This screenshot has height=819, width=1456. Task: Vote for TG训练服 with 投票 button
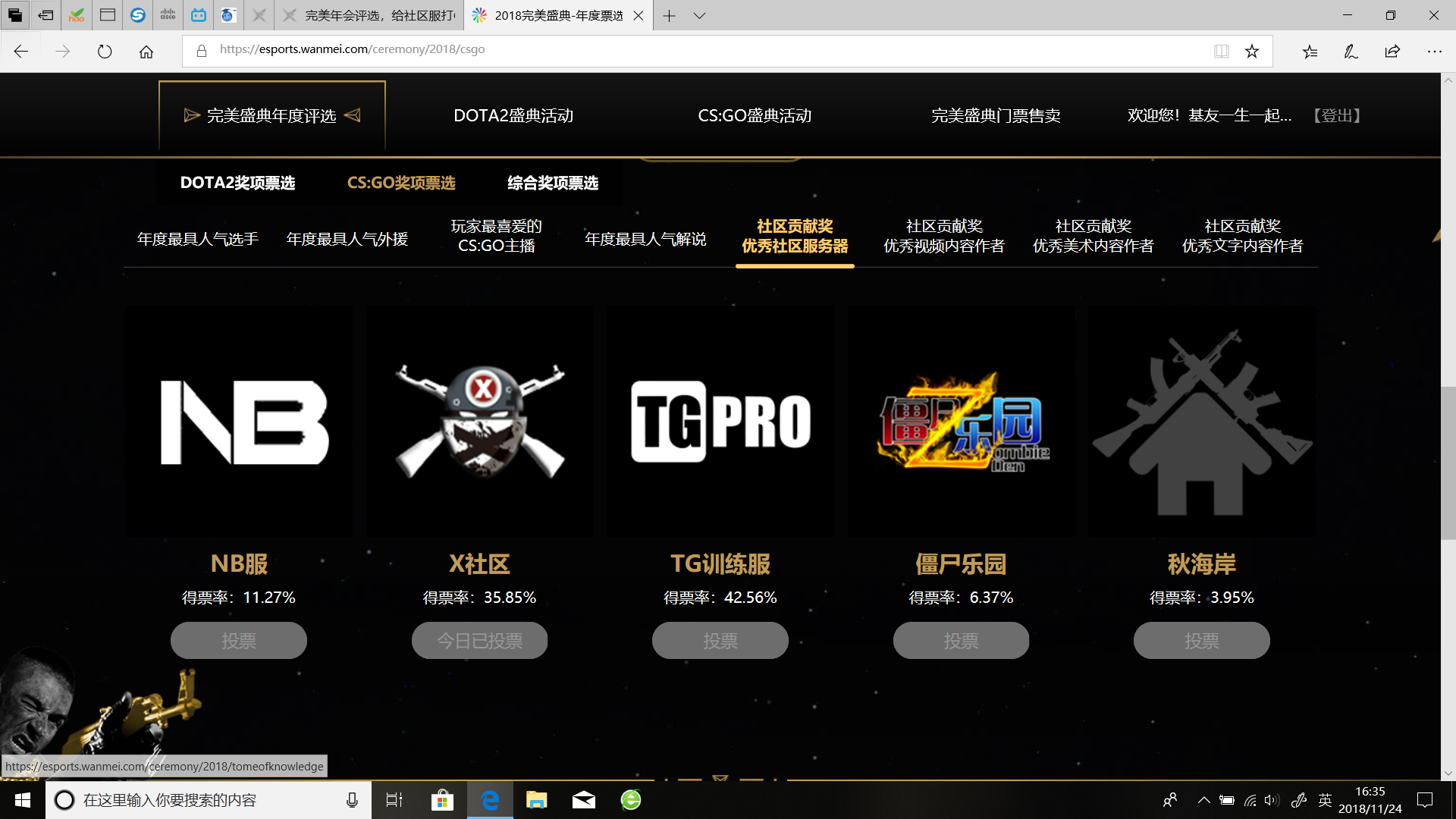[720, 641]
